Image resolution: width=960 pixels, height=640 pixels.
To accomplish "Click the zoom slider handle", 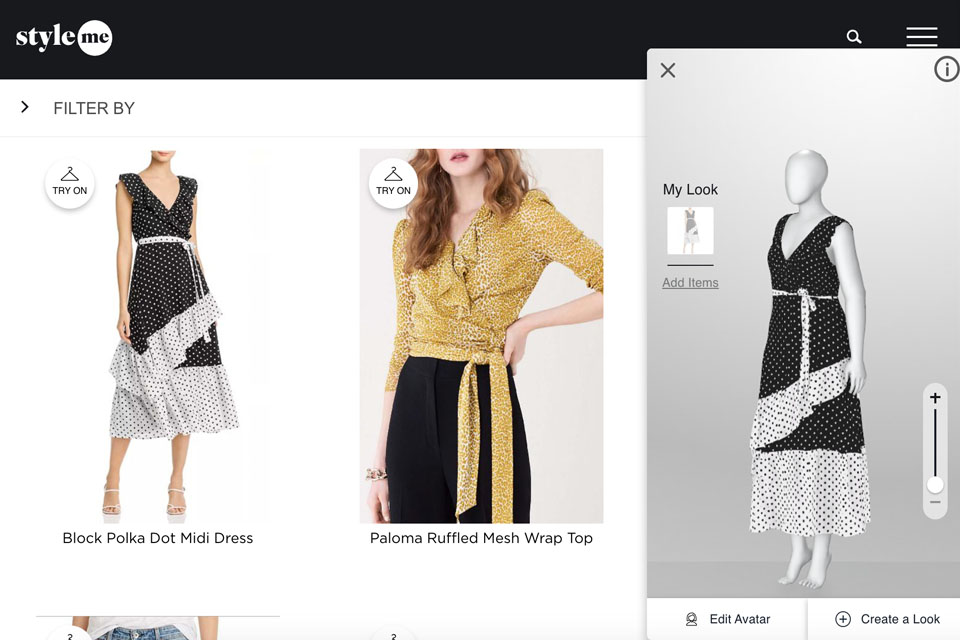I will (935, 485).
